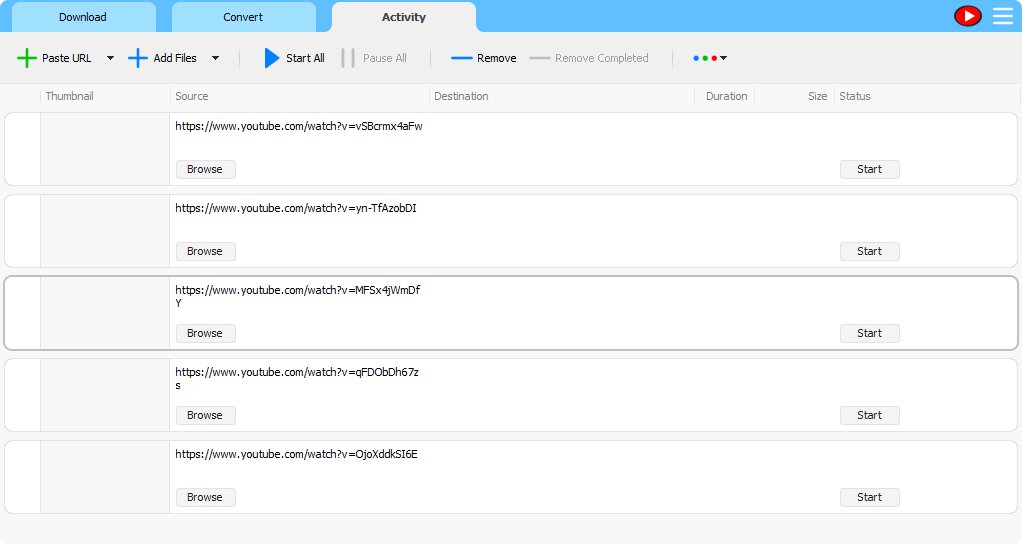Open the red YouTube icon at top right
The height and width of the screenshot is (544, 1022).
[x=968, y=16]
